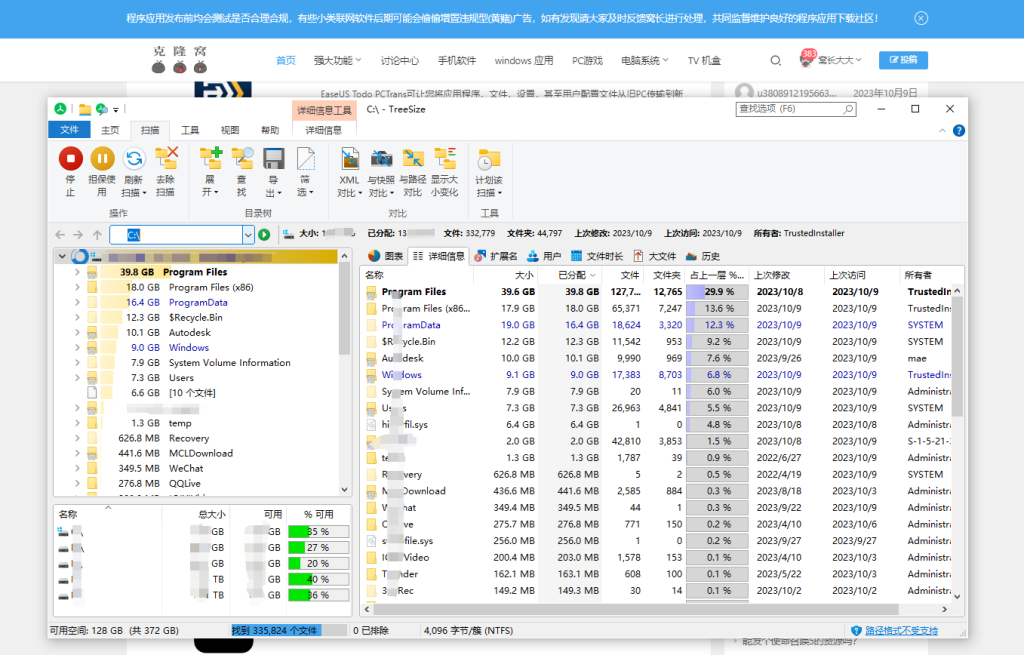1024x655 pixels.
Task: Click the 与路径对比 icon
Action: 413,159
